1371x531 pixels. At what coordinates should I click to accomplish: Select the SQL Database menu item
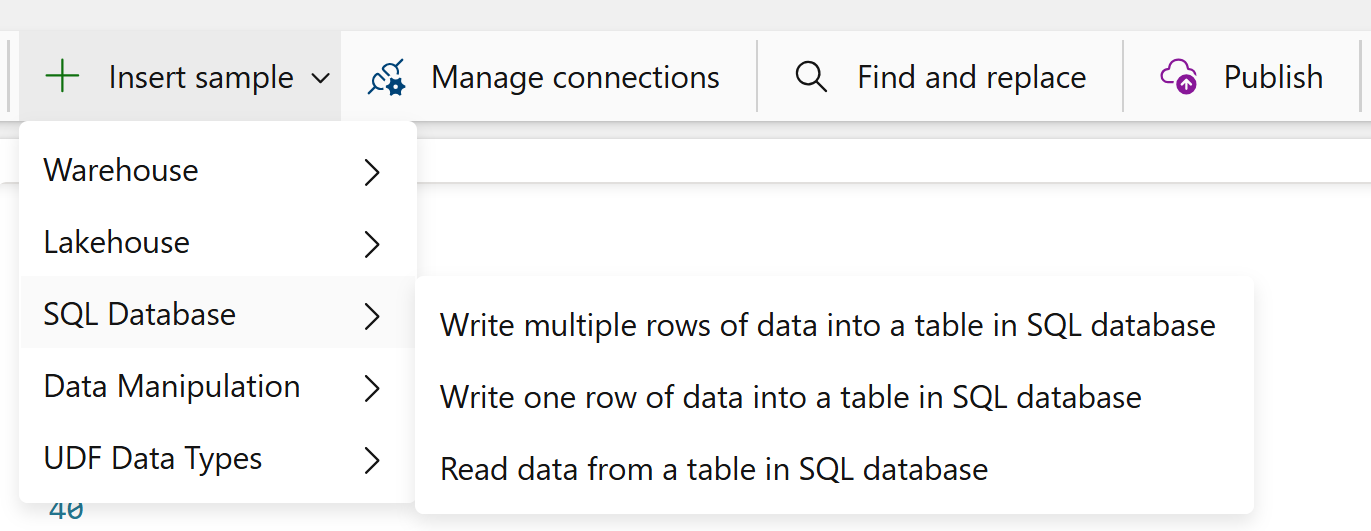[217, 314]
